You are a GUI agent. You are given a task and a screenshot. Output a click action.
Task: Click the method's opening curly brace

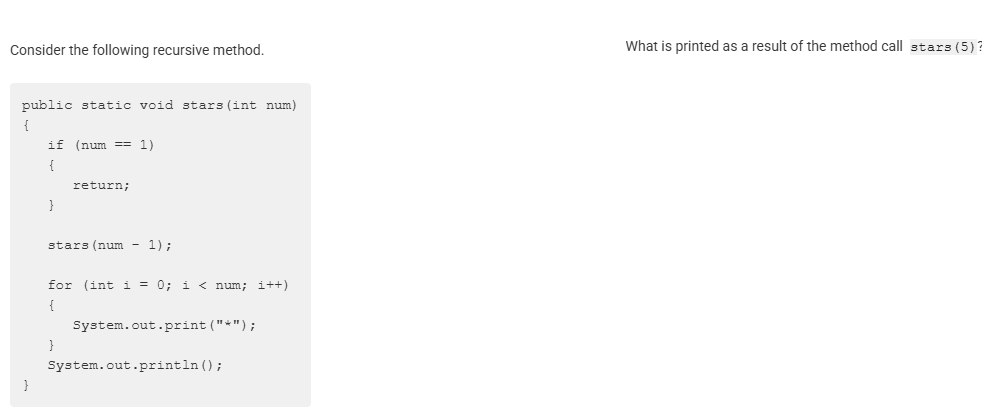[26, 125]
